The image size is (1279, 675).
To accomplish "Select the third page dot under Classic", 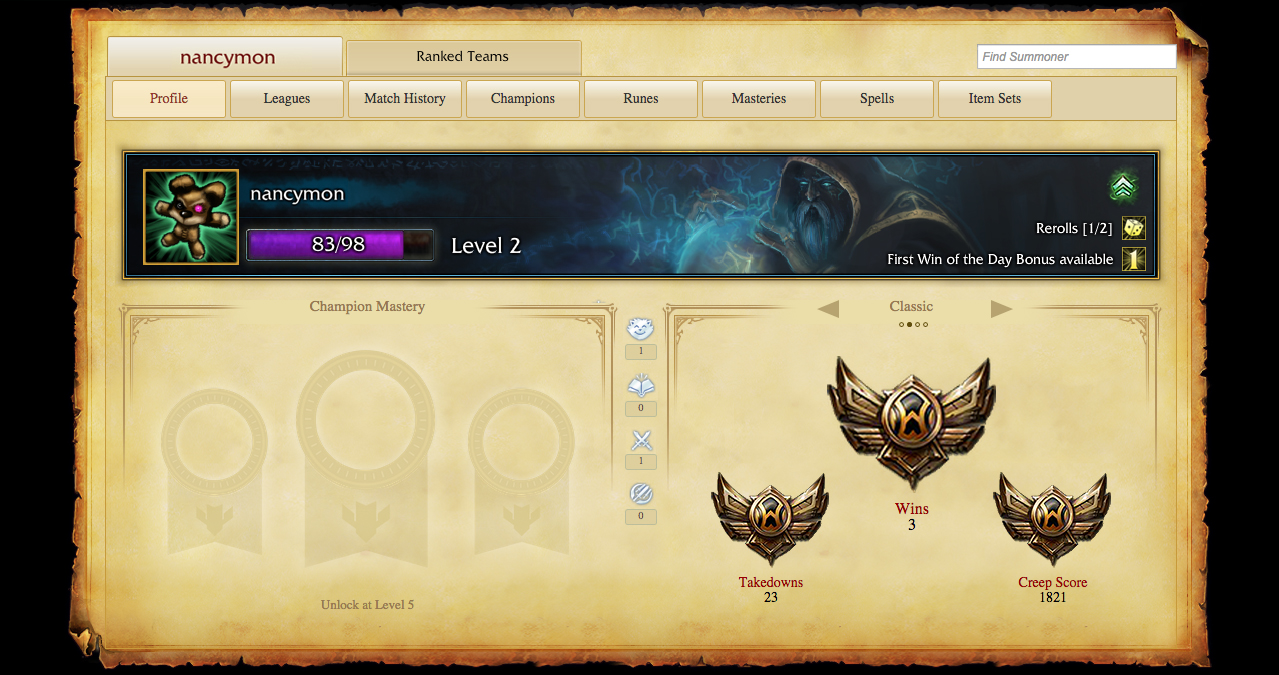I will 917,324.
